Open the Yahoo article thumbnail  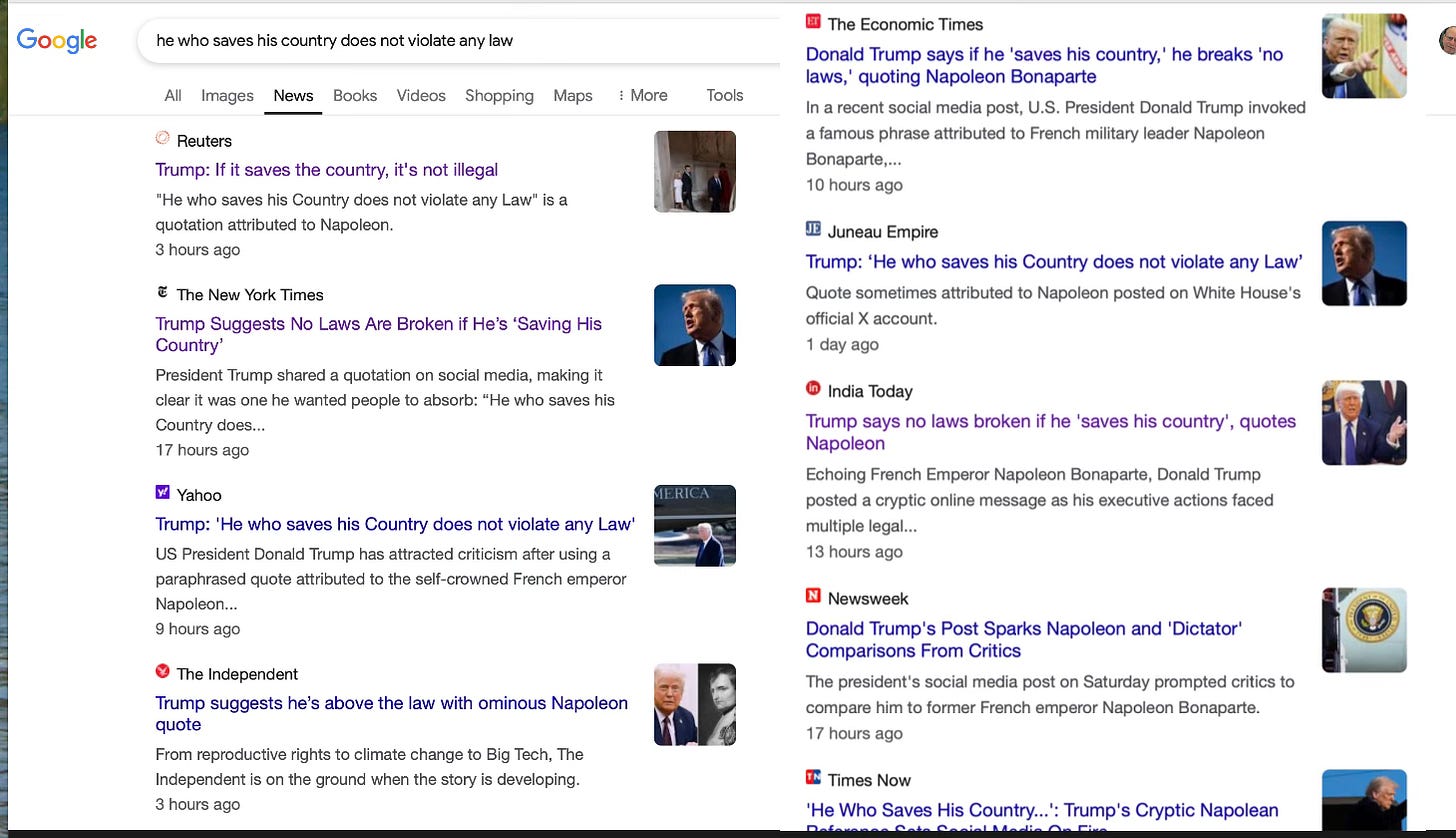pos(695,526)
